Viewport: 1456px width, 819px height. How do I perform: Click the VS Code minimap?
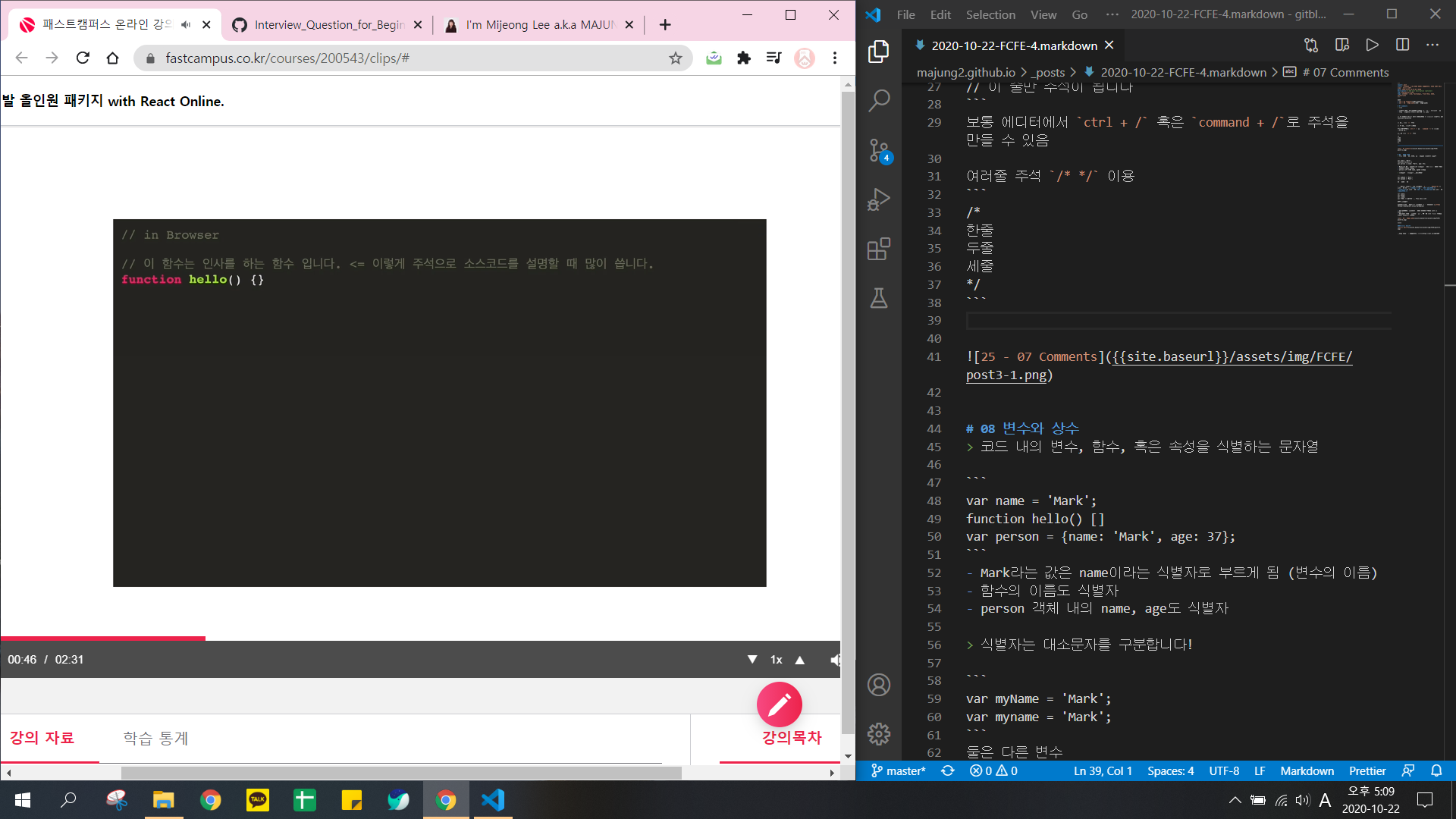pos(1420,159)
